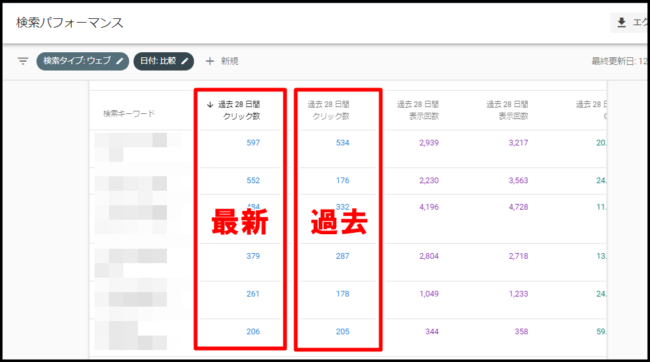Select the impressions value 4,728

[519, 207]
